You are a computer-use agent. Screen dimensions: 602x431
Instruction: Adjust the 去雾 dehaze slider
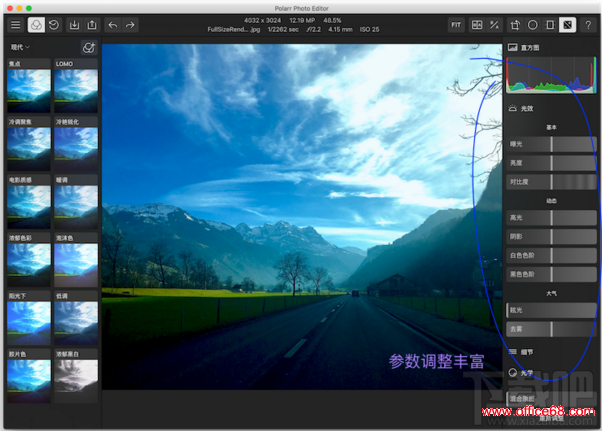[x=551, y=329]
